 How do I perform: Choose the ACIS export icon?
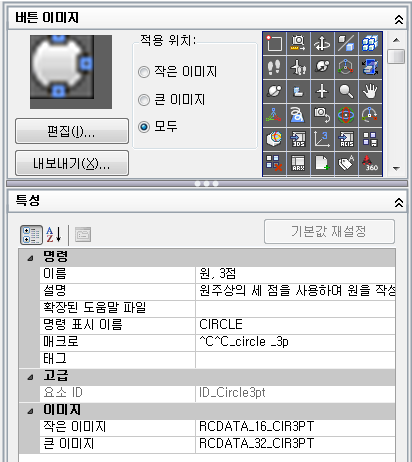pos(346,139)
